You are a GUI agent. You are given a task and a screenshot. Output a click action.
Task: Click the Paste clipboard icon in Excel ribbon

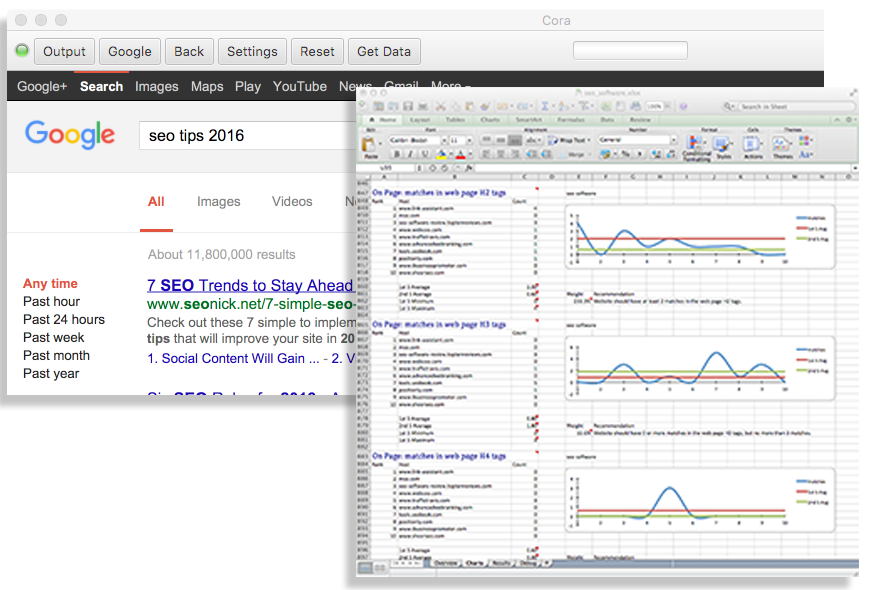(368, 145)
